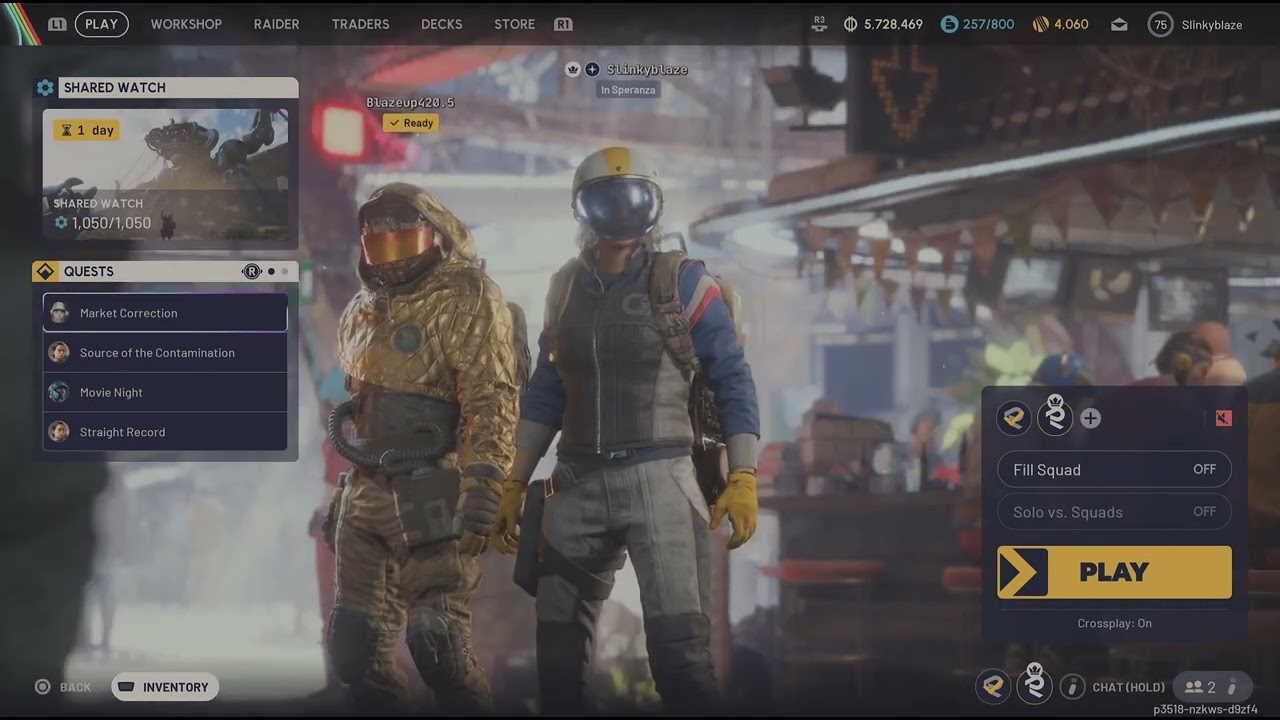Click the bottom bar first member emblem
Viewport: 1280px width, 720px height.
tap(993, 686)
